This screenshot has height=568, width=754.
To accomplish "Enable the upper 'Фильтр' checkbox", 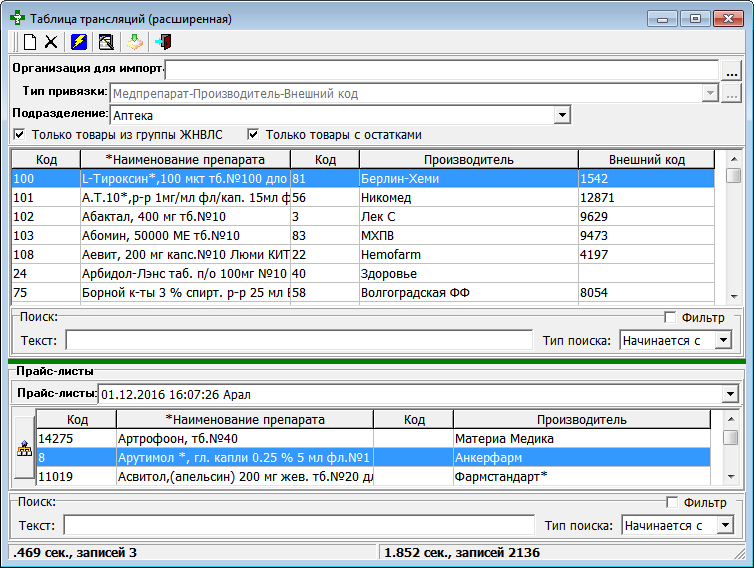I will coord(671,318).
